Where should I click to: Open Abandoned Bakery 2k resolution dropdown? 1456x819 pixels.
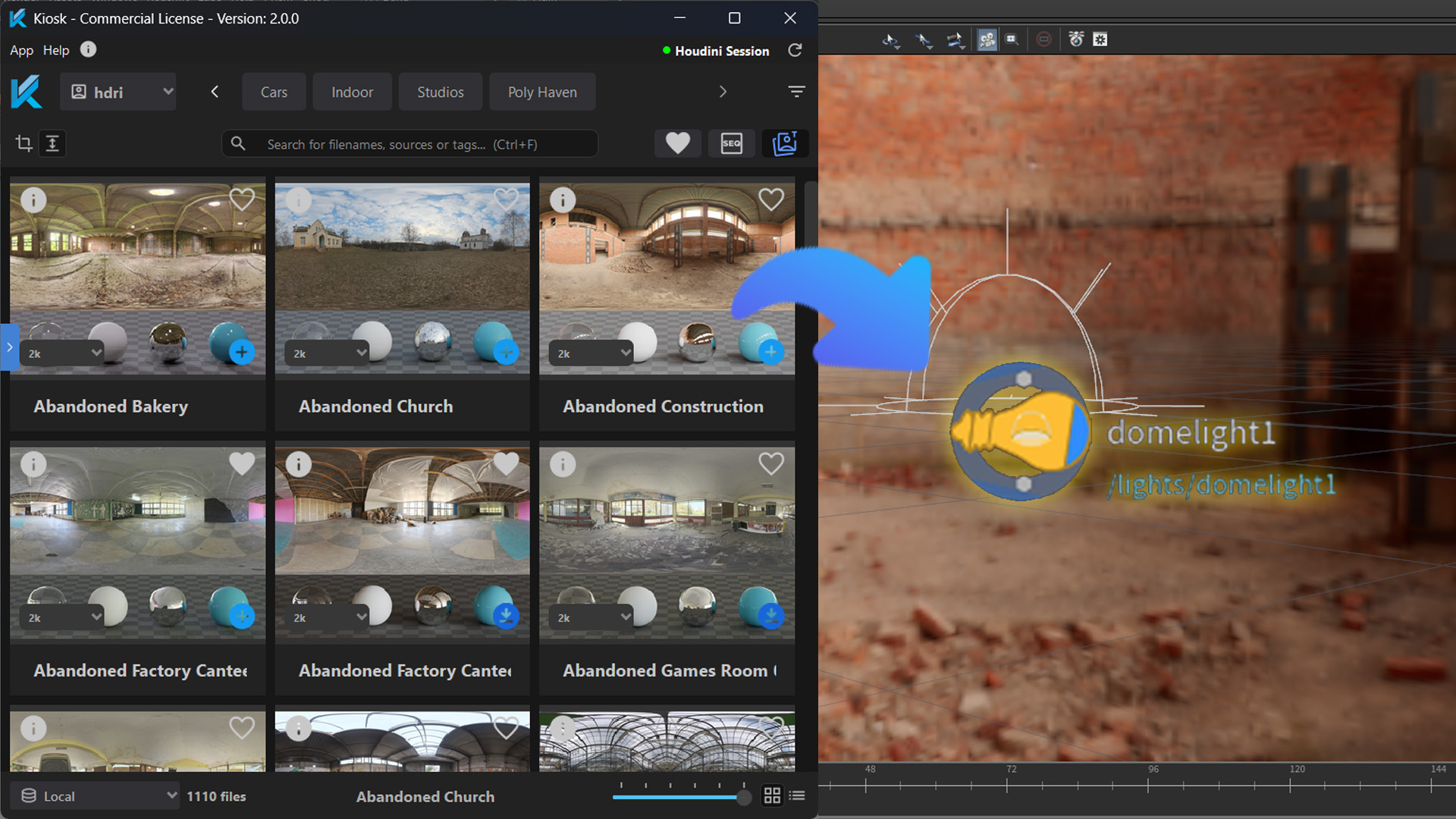click(64, 353)
